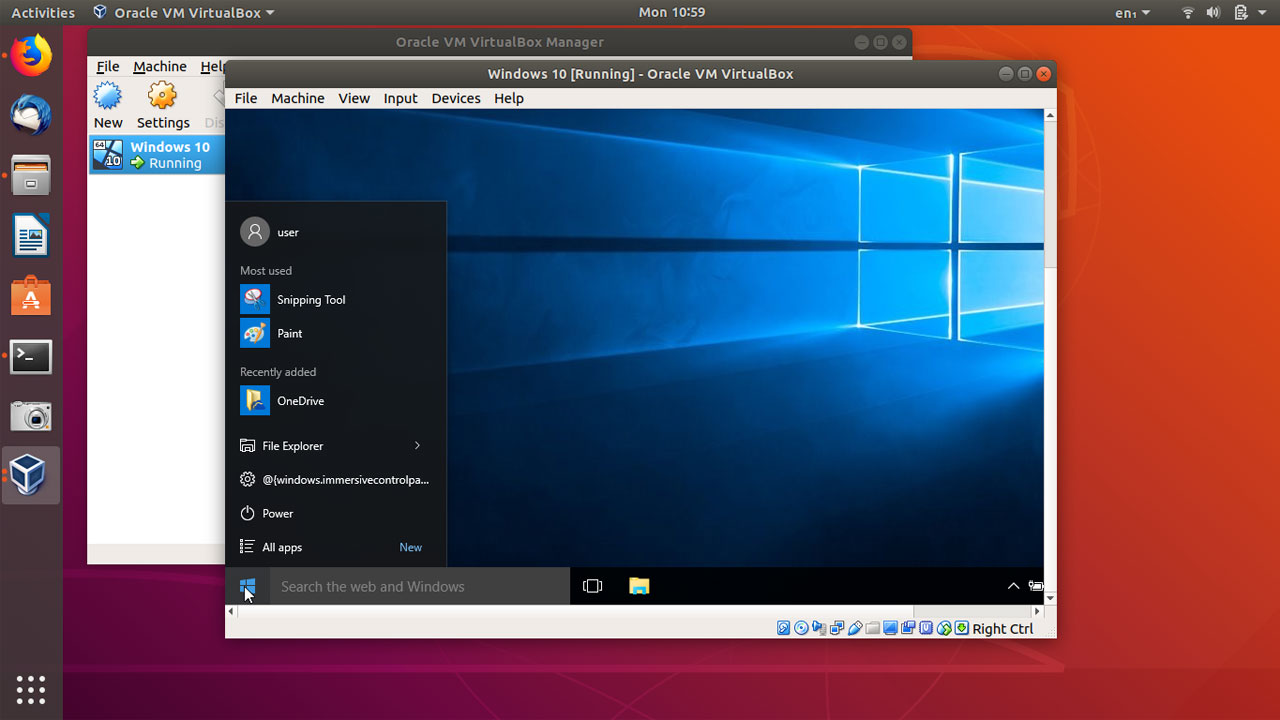Open File Explorer from the Windows taskbar
The image size is (1280, 720).
[638, 586]
